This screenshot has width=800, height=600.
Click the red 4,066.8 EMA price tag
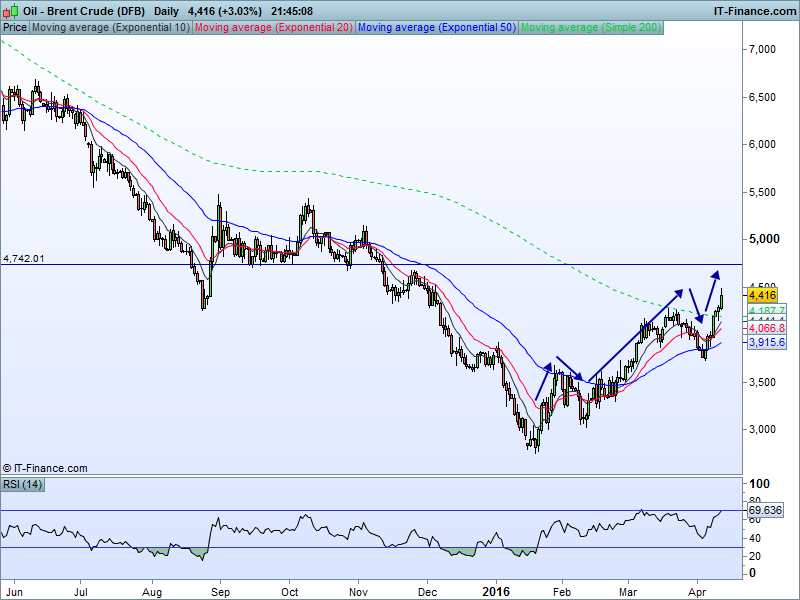click(x=767, y=328)
